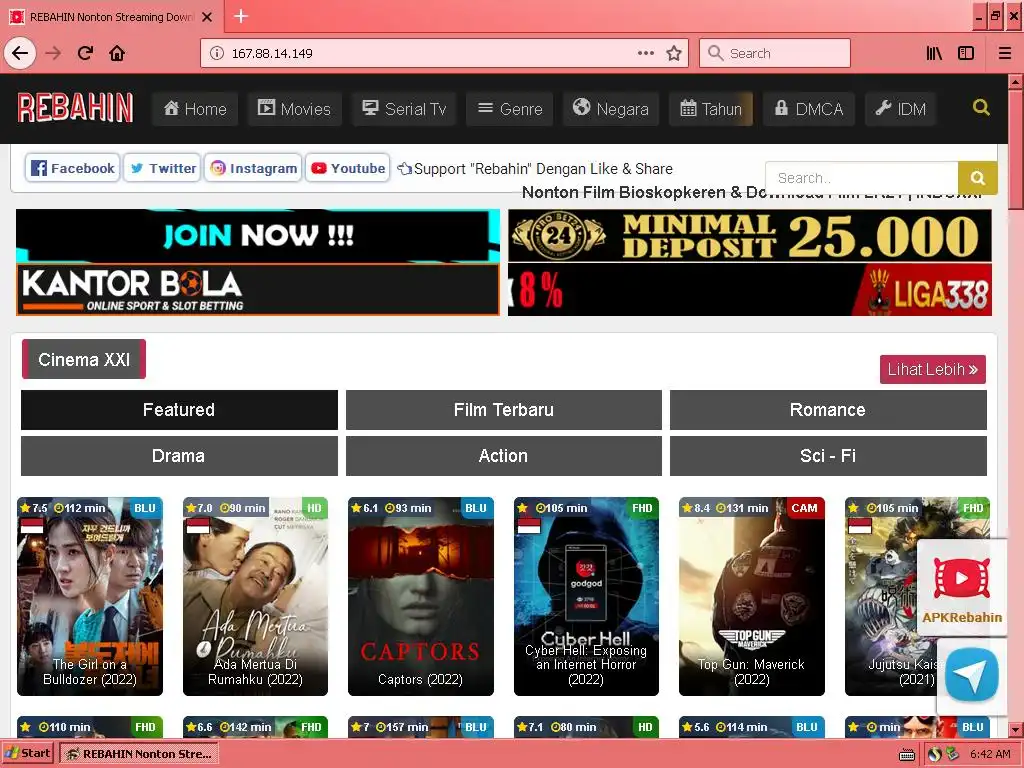Bookmark this page with the star icon

(674, 53)
